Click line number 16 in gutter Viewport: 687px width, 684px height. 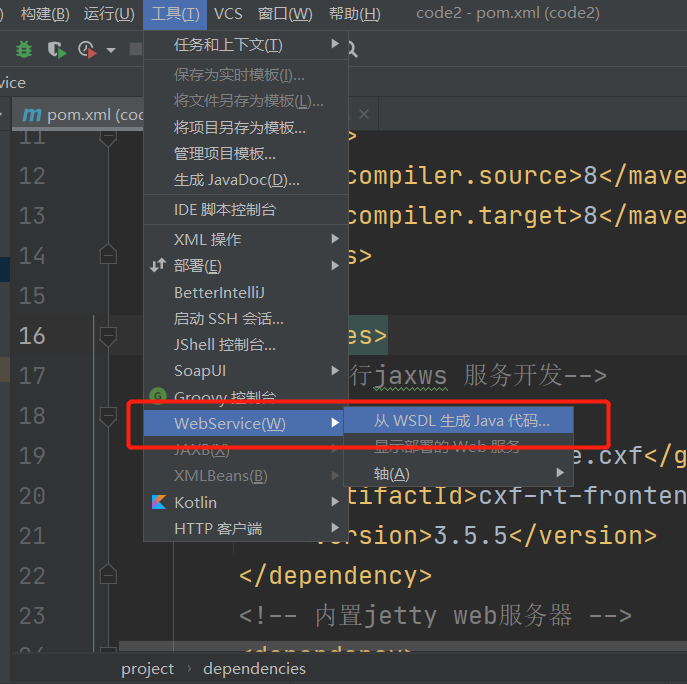tap(32, 336)
